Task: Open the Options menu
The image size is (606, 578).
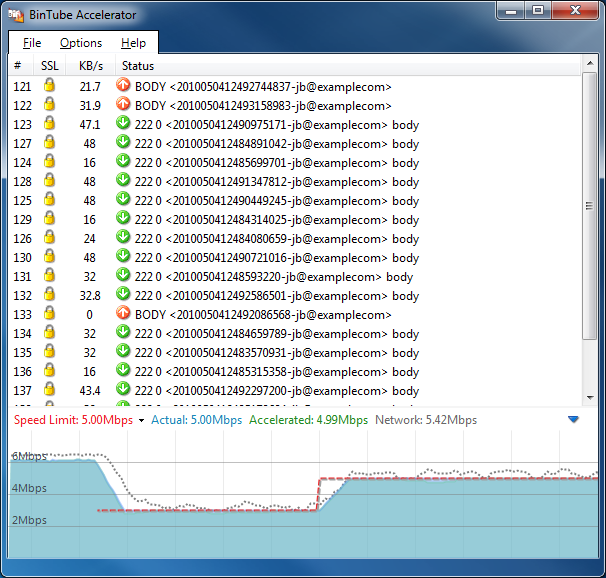Action: 81,43
